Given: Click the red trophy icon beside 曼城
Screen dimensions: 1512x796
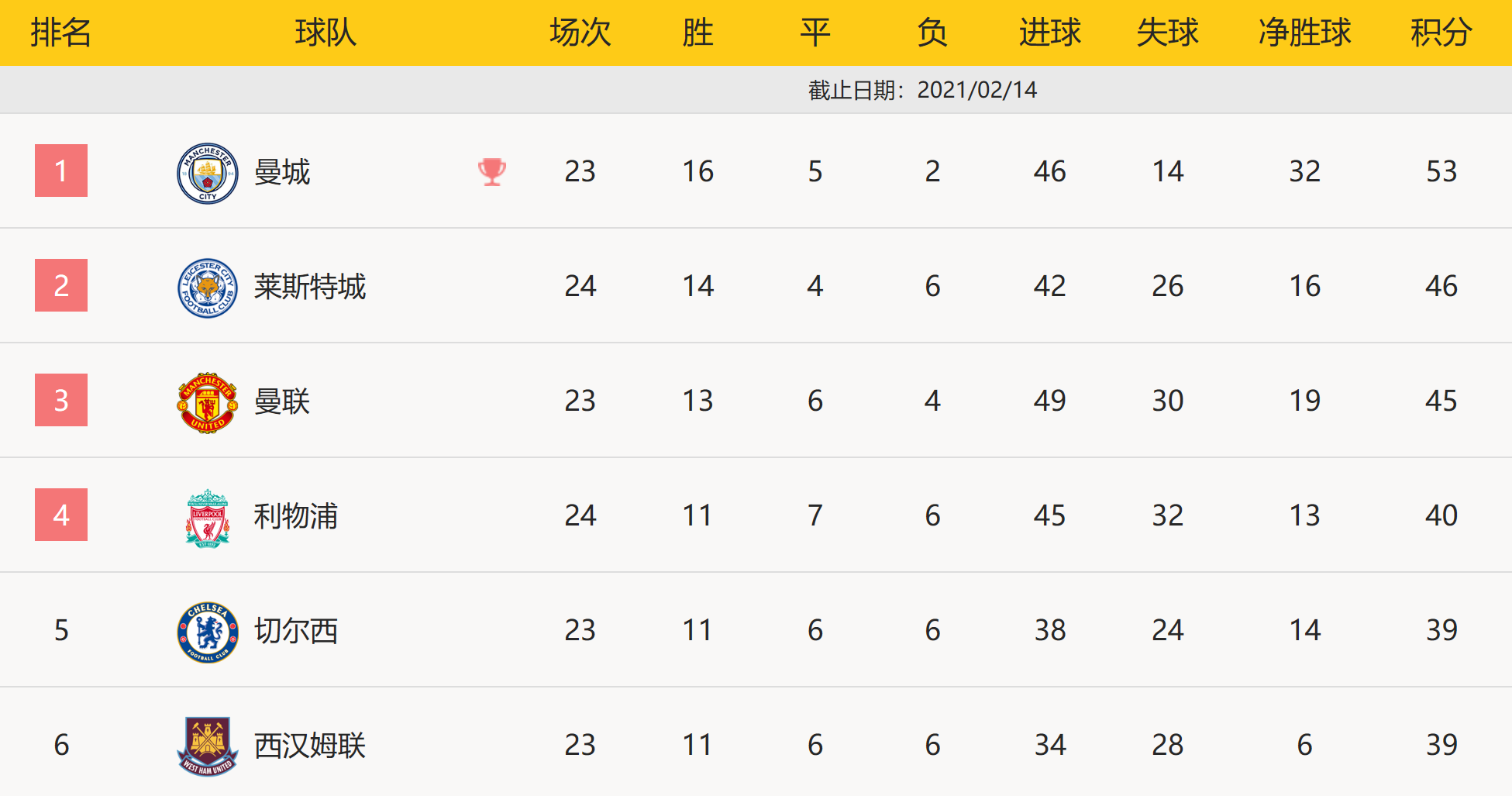Looking at the screenshot, I should click(x=492, y=171).
